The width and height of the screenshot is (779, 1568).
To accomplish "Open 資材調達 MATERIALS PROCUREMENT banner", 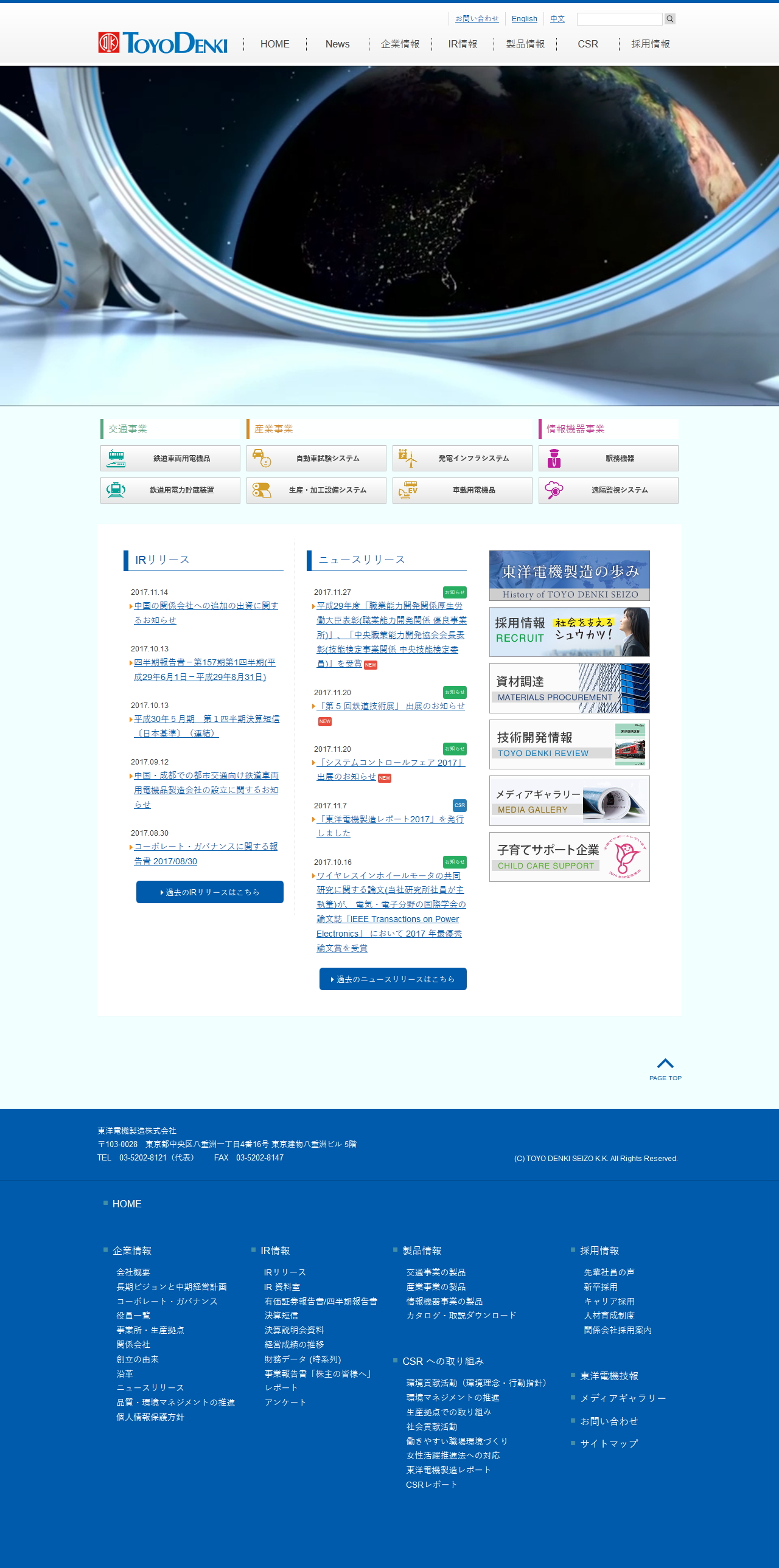I will coord(570,689).
